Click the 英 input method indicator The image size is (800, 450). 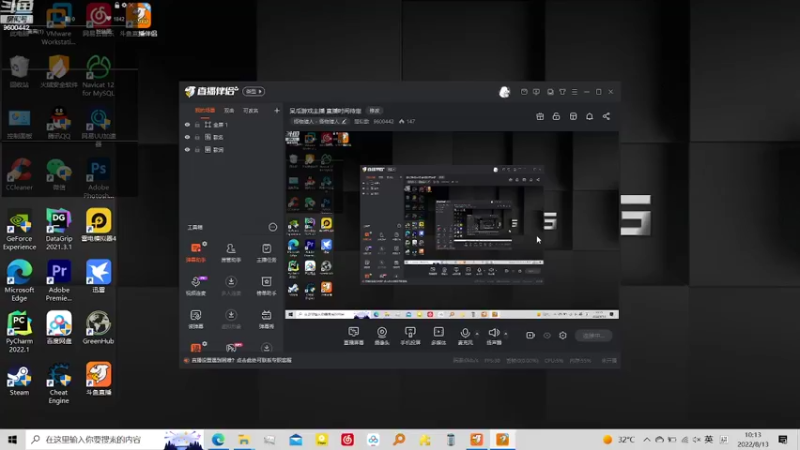click(709, 439)
